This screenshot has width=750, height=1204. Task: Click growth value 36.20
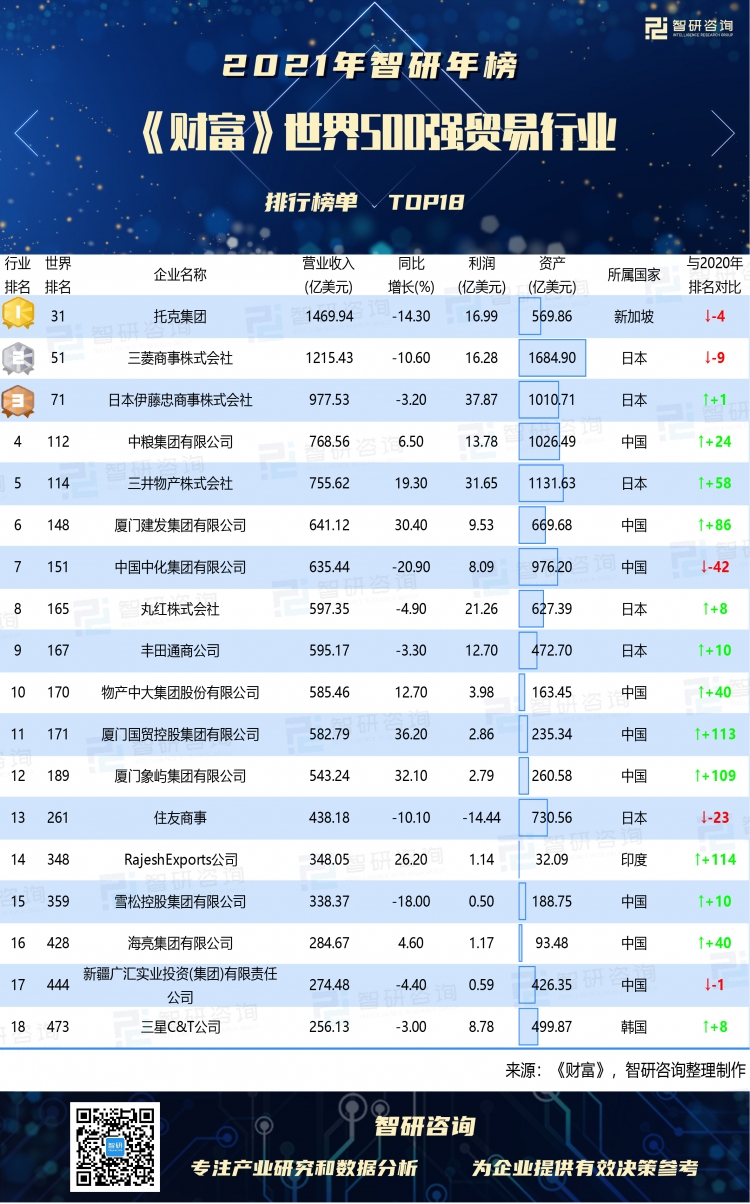(411, 734)
